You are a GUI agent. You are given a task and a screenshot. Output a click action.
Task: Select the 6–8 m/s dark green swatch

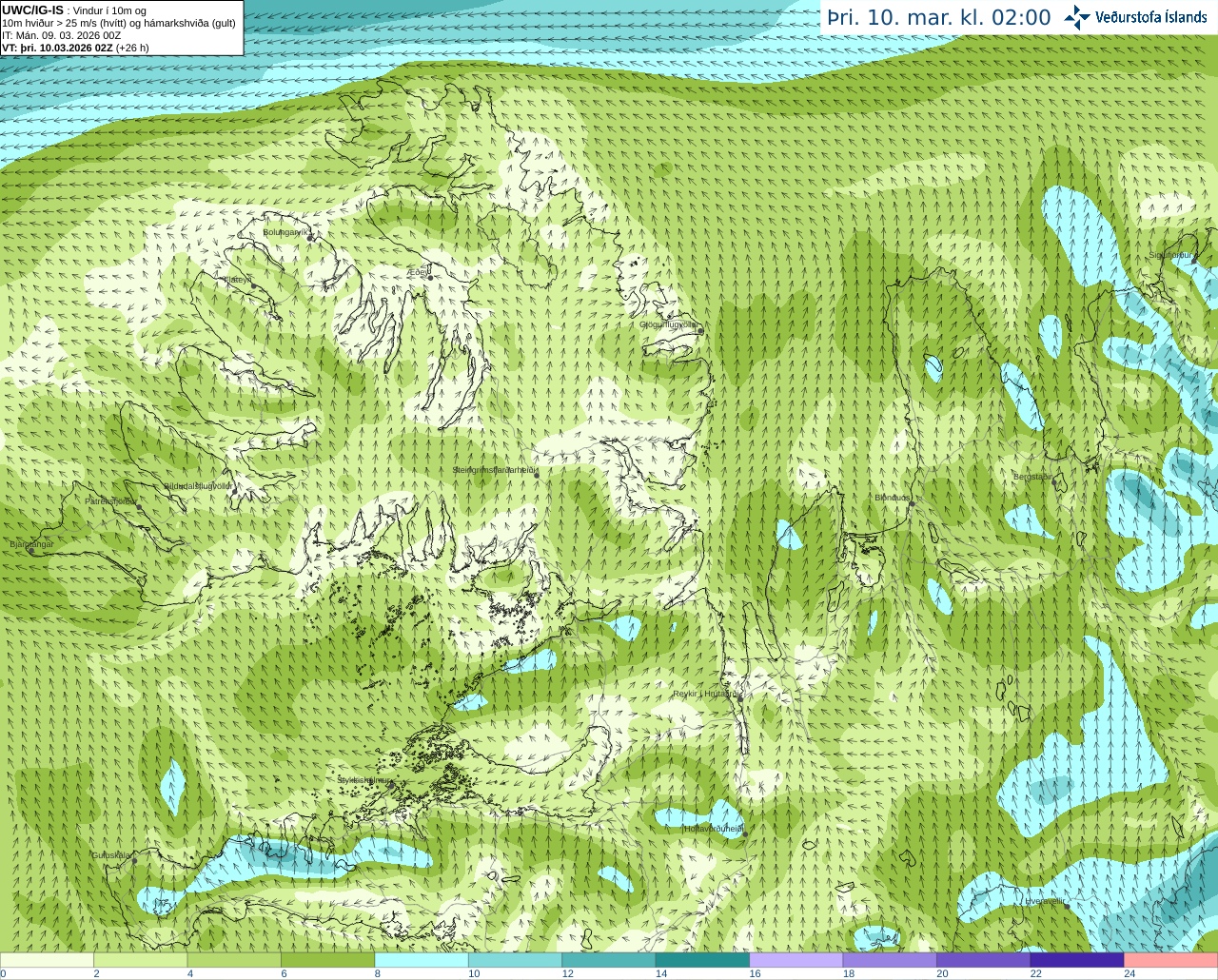click(327, 959)
